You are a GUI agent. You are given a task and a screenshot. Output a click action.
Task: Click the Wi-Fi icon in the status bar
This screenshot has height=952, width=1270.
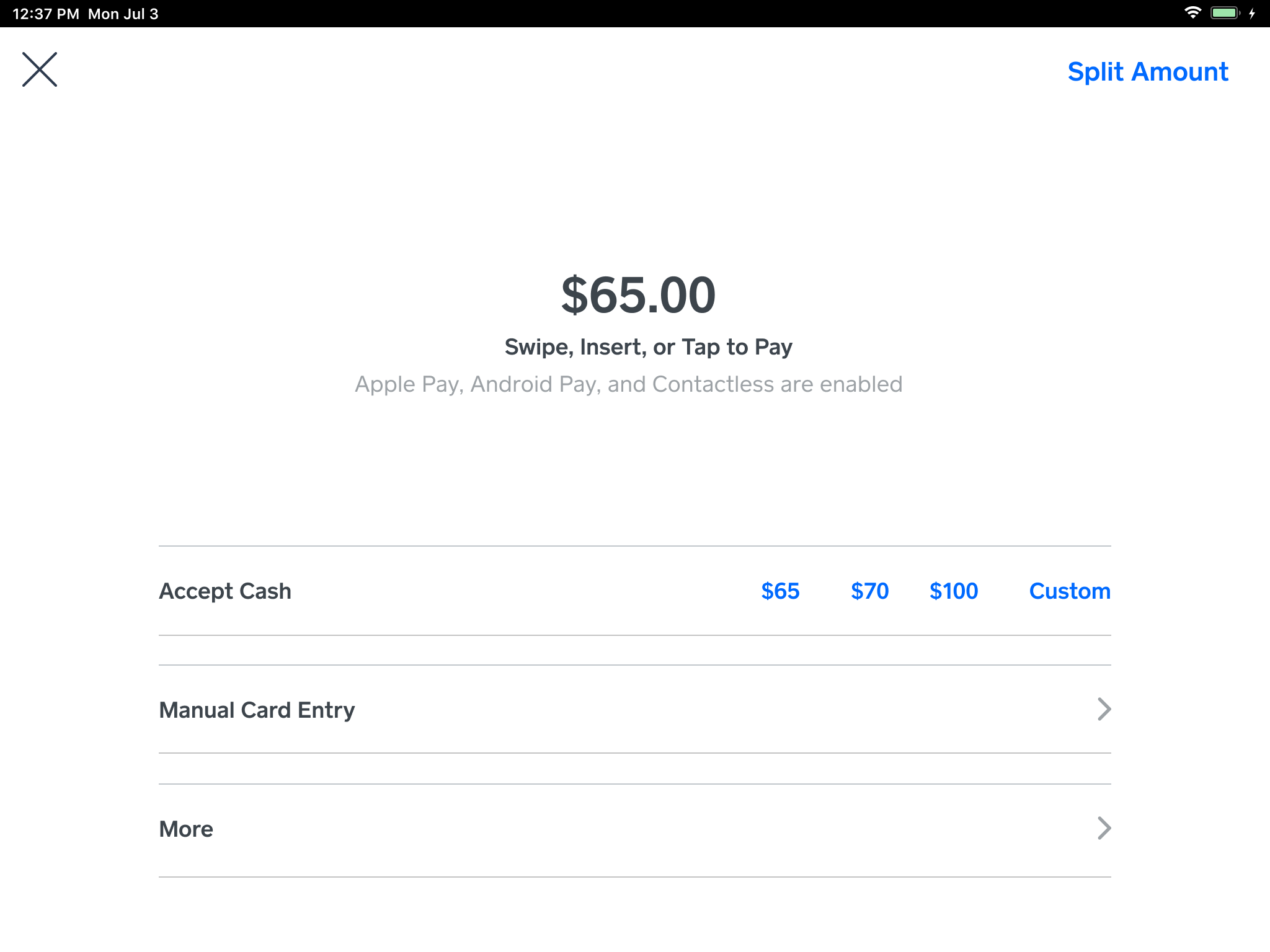(1192, 12)
